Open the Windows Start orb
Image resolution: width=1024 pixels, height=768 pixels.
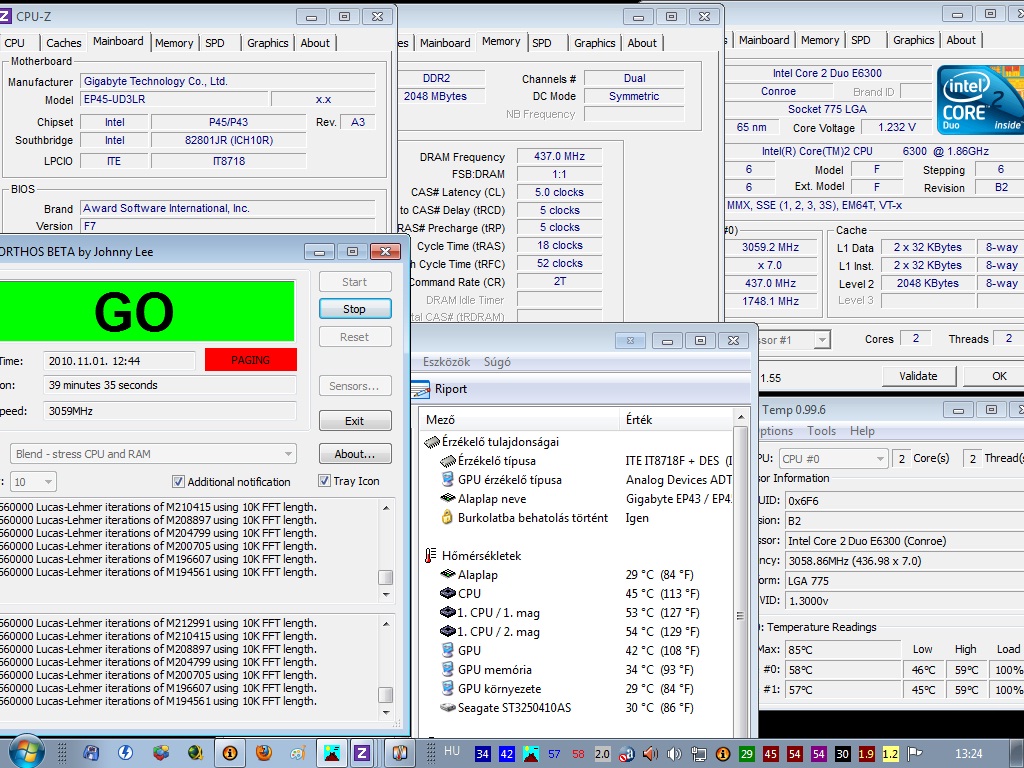pyautogui.click(x=26, y=751)
